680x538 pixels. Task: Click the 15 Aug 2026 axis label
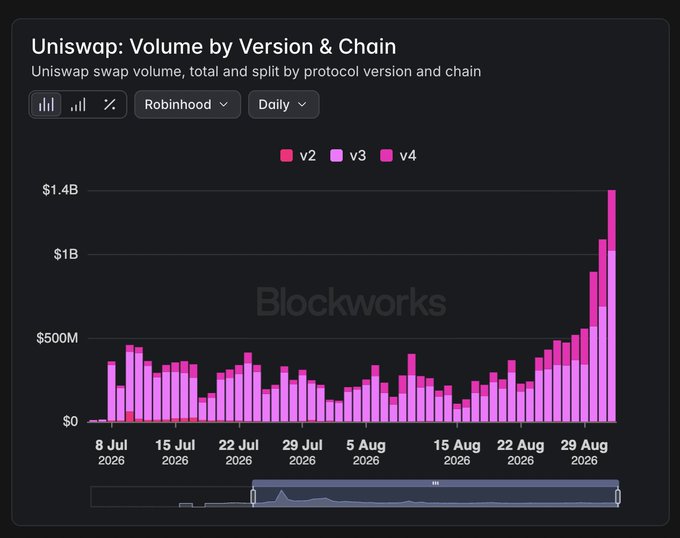457,453
